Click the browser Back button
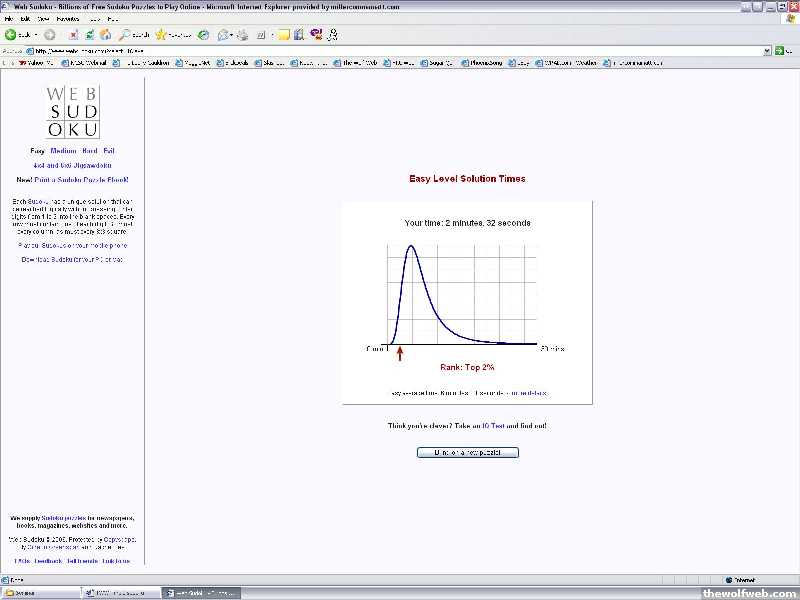 click(x=18, y=35)
